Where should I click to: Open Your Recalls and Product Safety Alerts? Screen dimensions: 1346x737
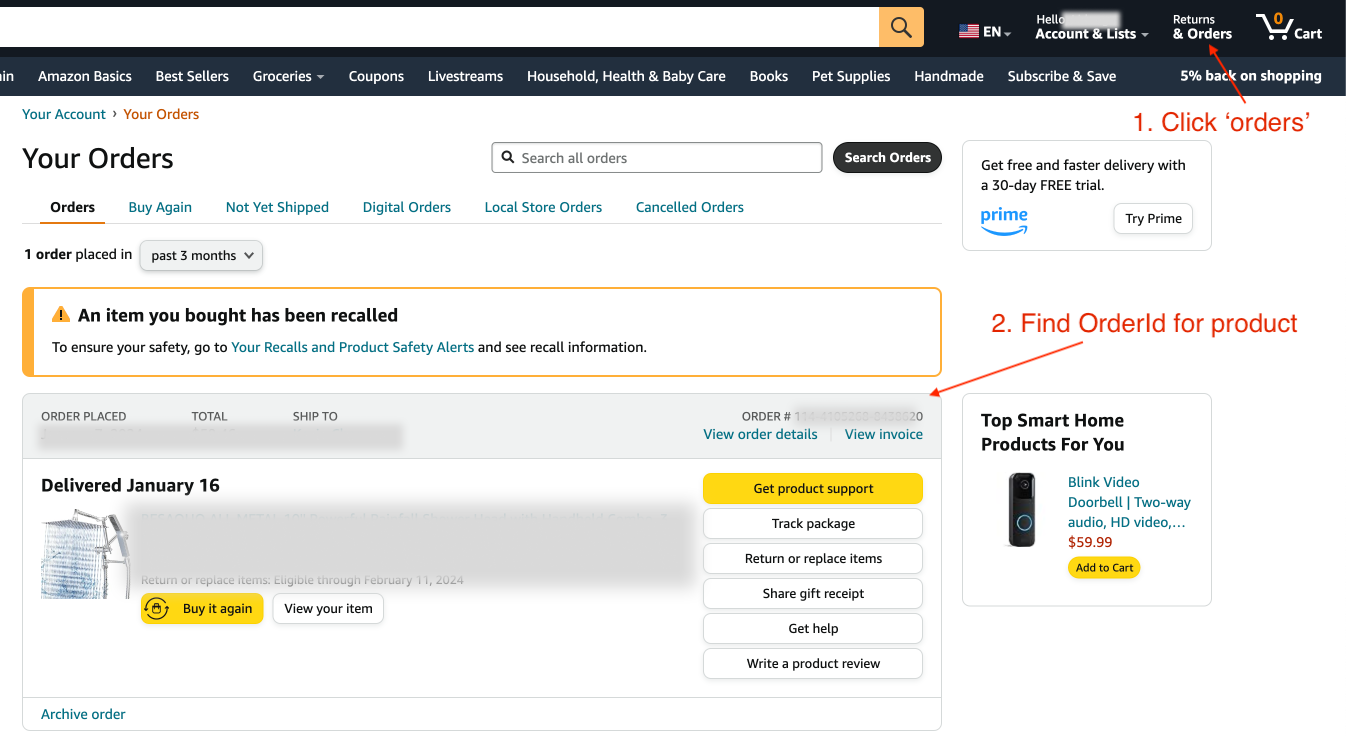point(352,347)
